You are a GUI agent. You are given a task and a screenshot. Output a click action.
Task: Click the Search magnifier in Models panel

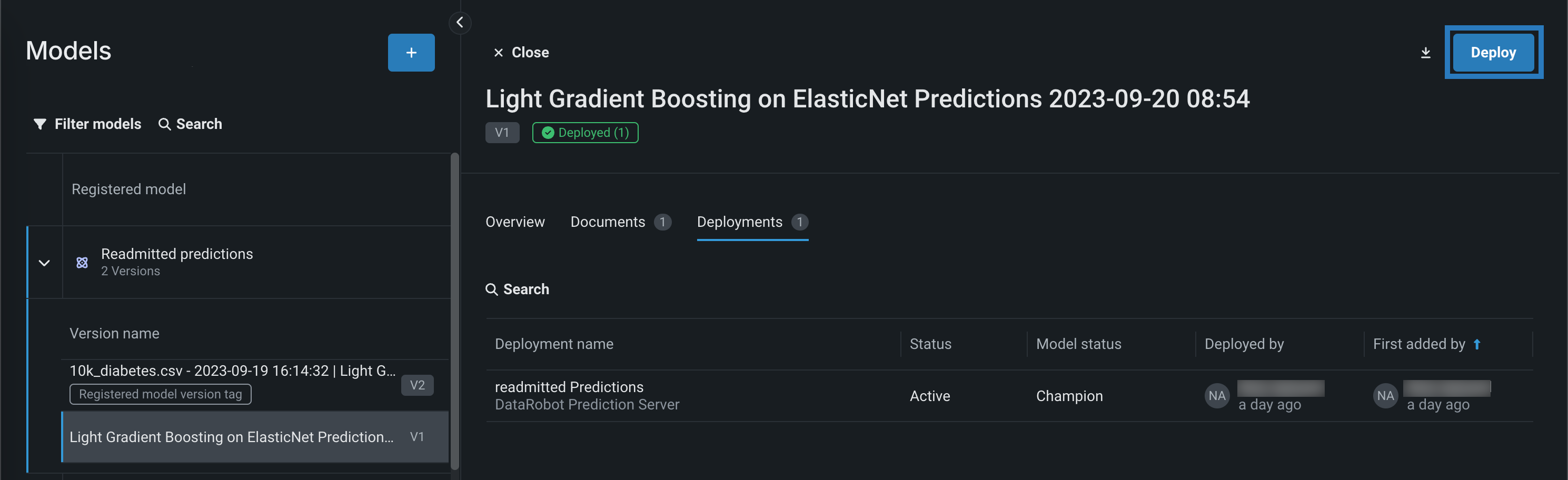164,124
